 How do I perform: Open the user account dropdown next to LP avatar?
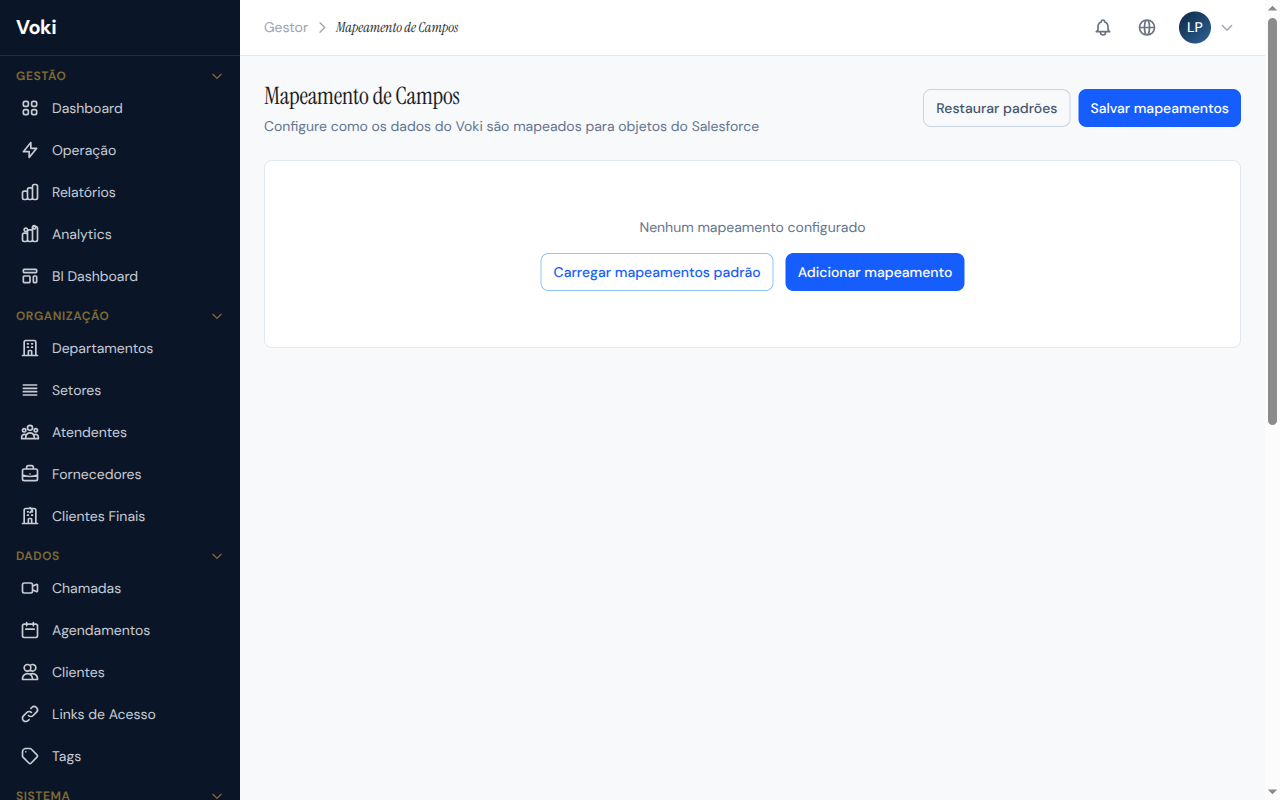pos(1228,27)
